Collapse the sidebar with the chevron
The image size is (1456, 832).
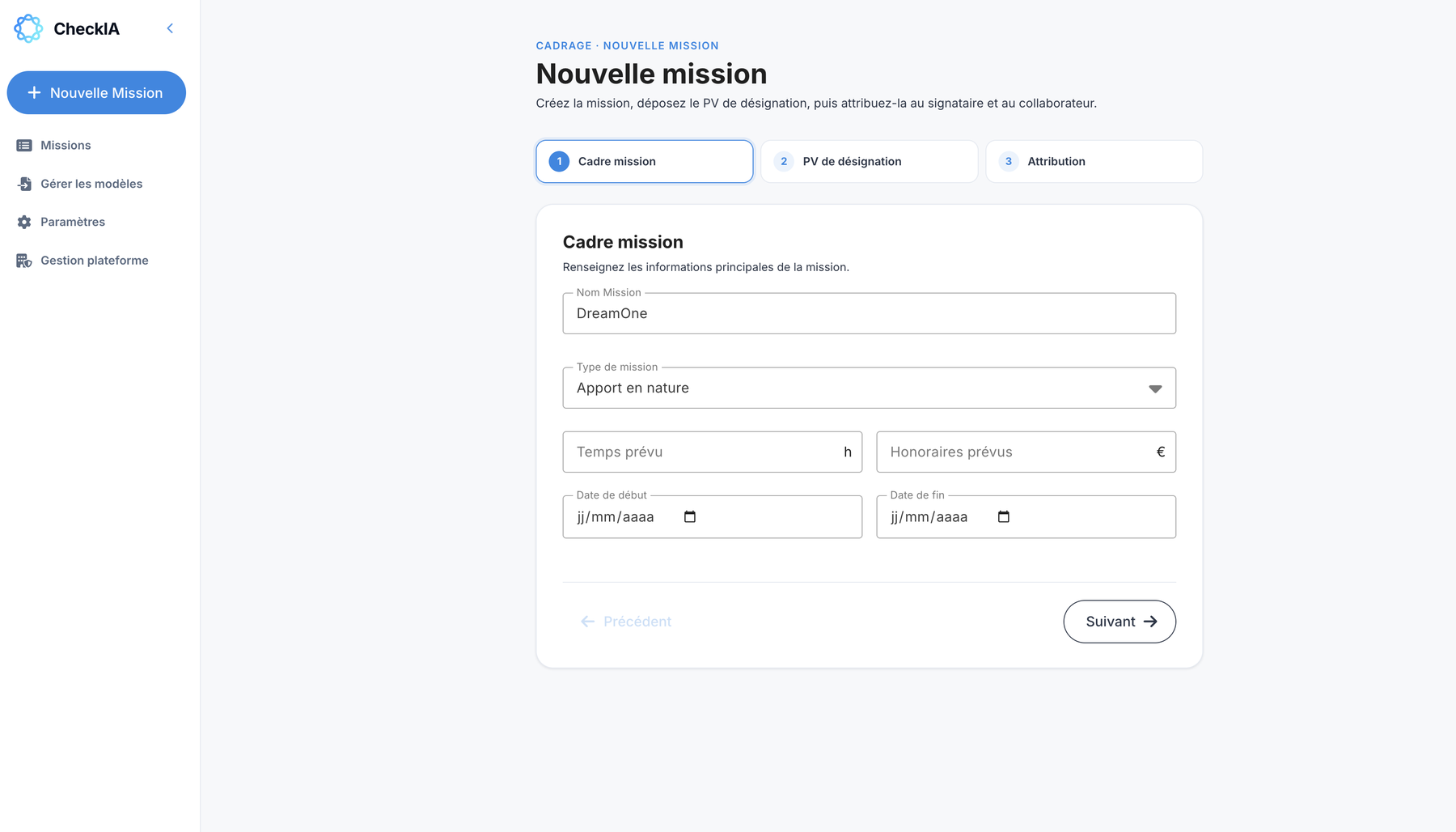tap(170, 28)
